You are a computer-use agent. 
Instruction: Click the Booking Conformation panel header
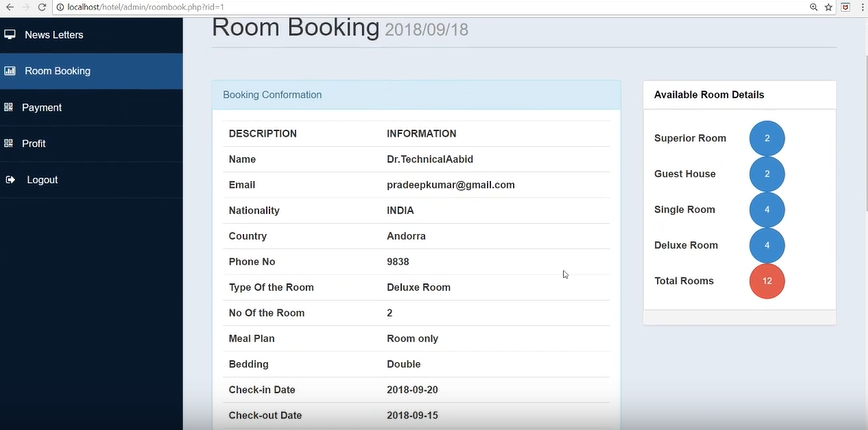(x=416, y=95)
